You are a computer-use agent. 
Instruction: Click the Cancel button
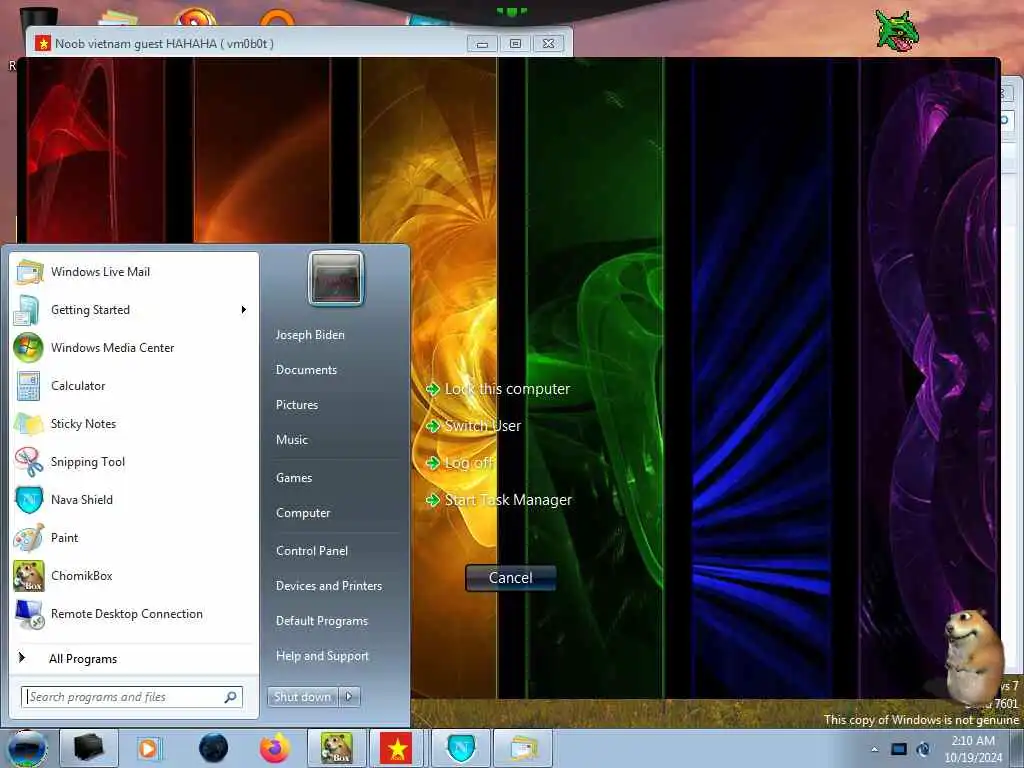click(x=511, y=578)
